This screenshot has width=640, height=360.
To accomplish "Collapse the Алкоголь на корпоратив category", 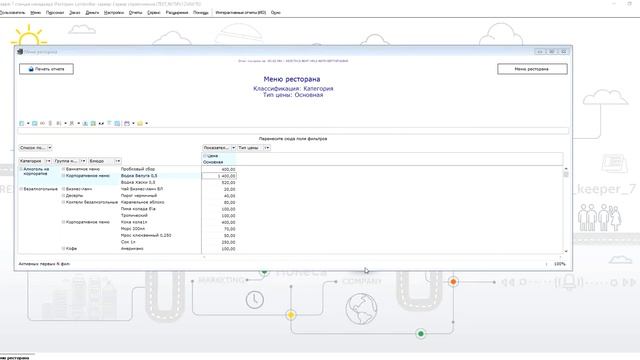I will 21,169.
